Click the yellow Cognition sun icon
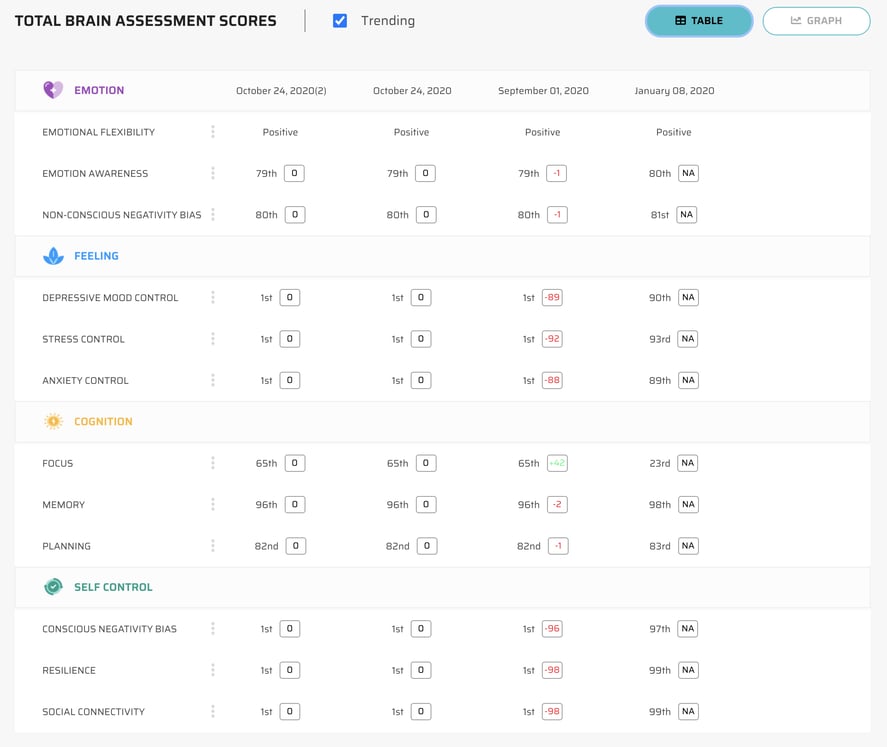Viewport: 887px width, 747px height. click(53, 421)
